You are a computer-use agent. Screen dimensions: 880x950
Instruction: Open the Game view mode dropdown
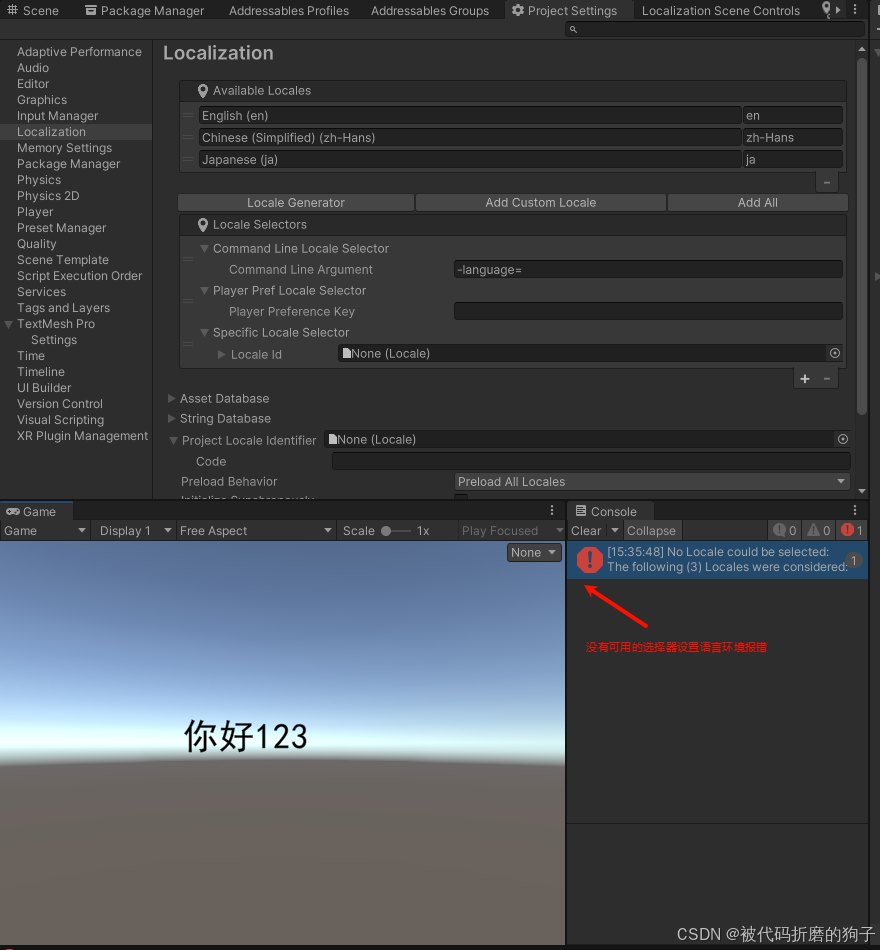tap(45, 531)
